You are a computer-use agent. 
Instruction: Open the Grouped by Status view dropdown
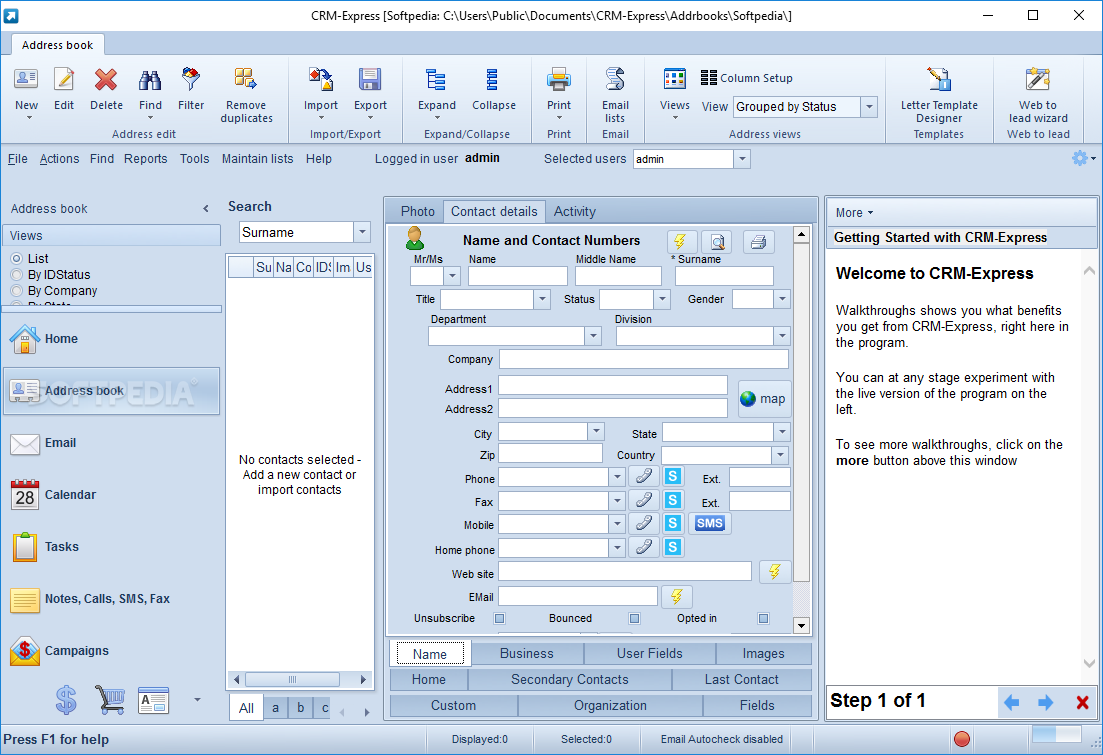tap(869, 107)
